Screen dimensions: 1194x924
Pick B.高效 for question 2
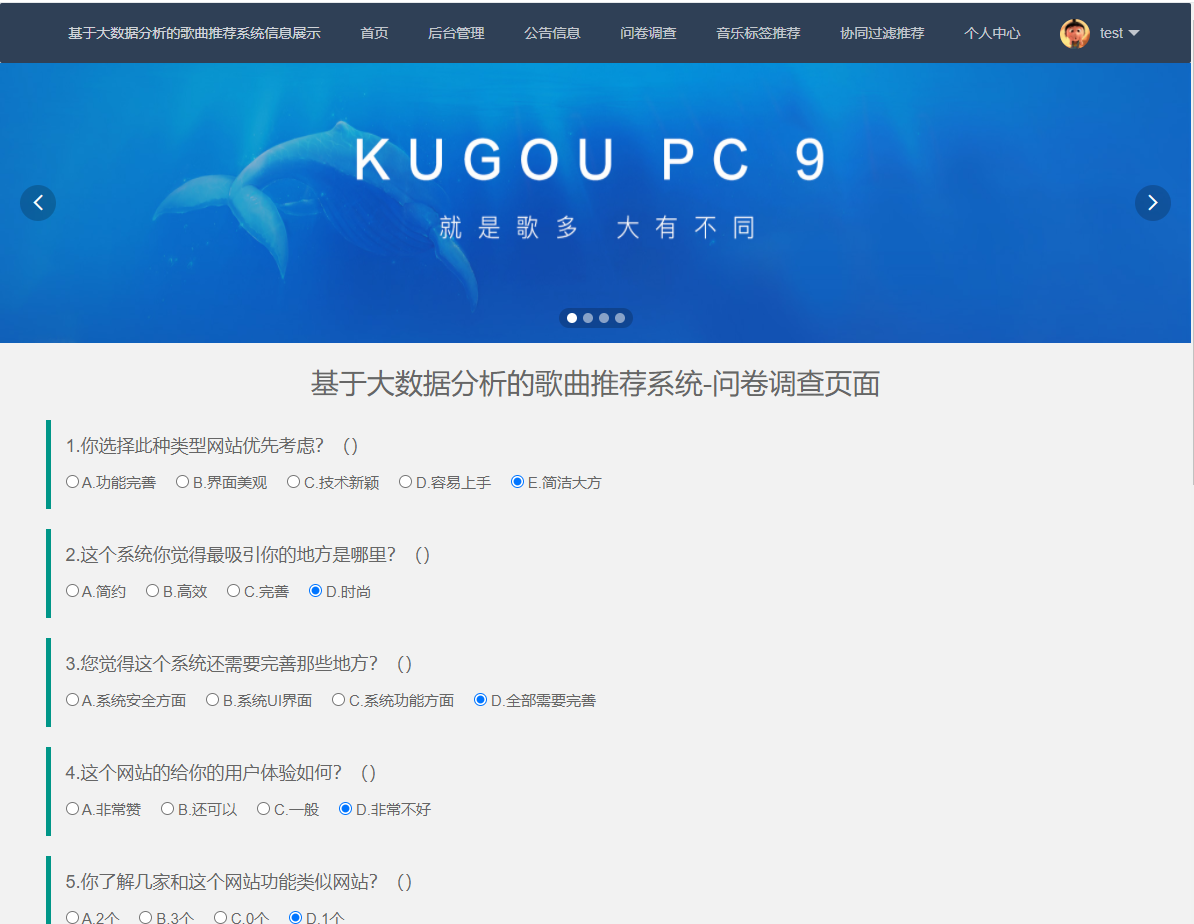point(152,590)
